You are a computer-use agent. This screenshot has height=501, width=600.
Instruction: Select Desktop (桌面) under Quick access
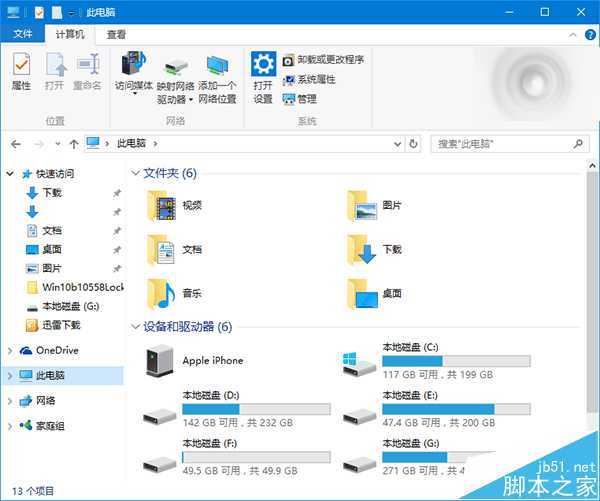(x=44, y=250)
